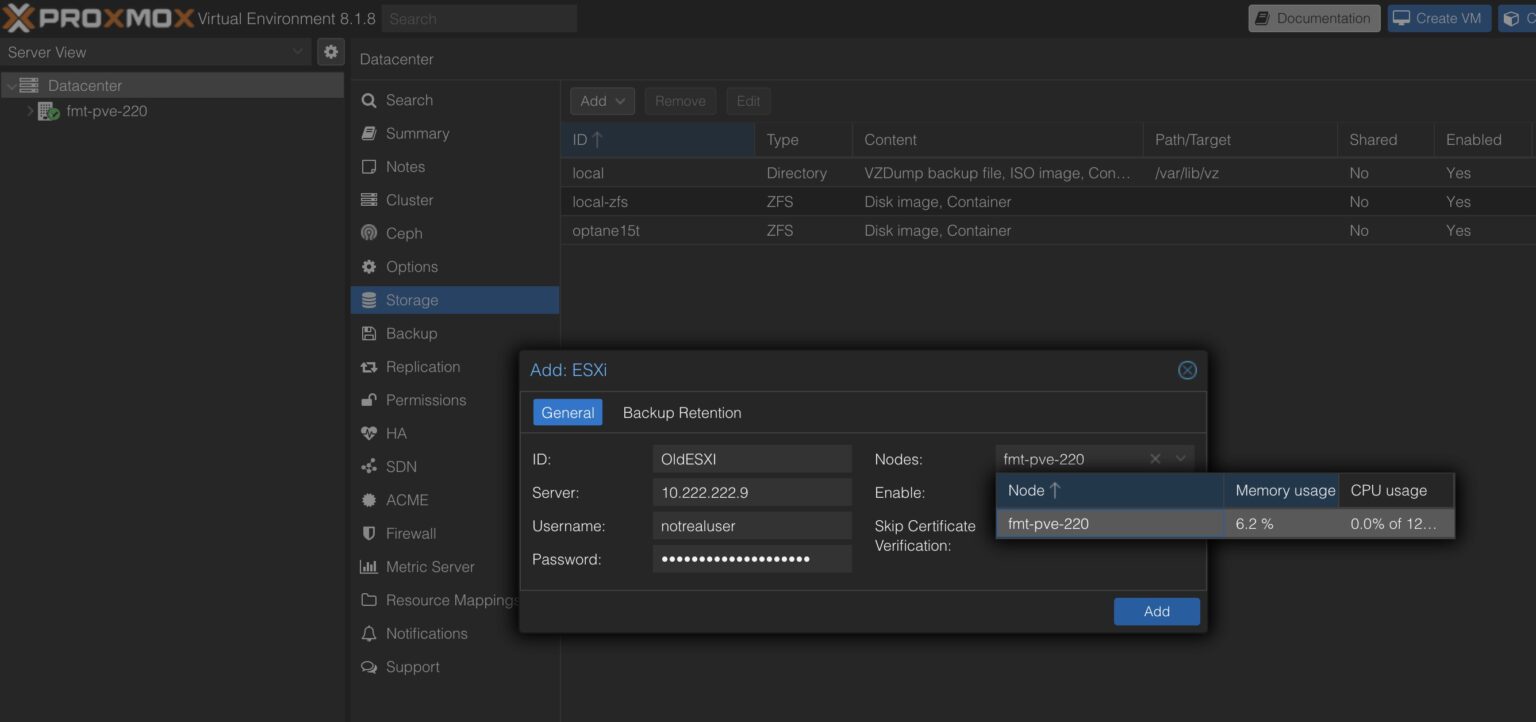
Task: Toggle the Nodes dropdown arrow
Action: (x=1181, y=459)
